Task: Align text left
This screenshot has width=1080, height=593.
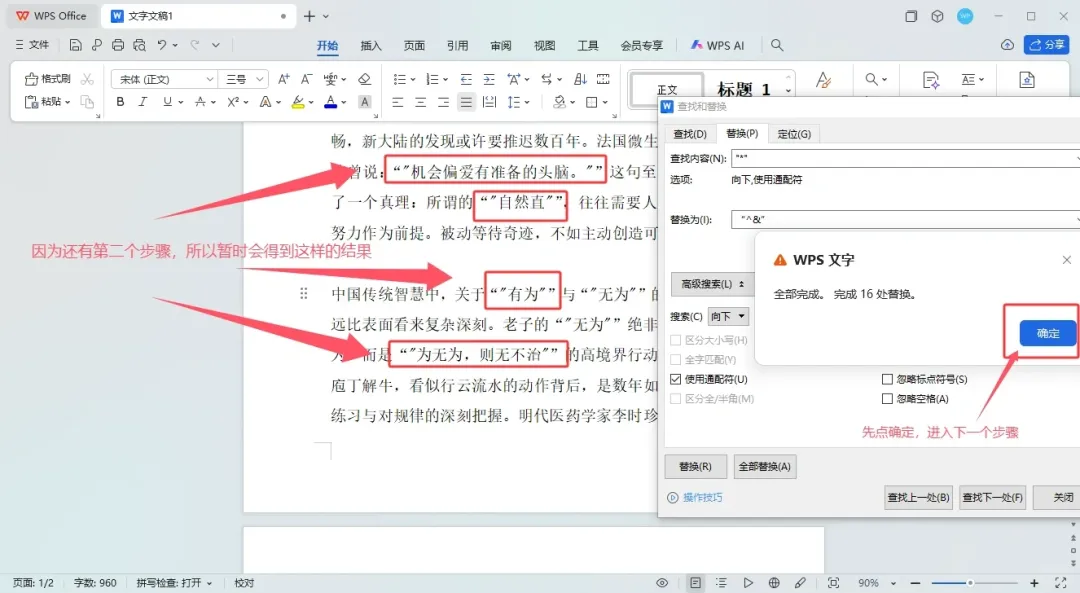Action: click(397, 103)
